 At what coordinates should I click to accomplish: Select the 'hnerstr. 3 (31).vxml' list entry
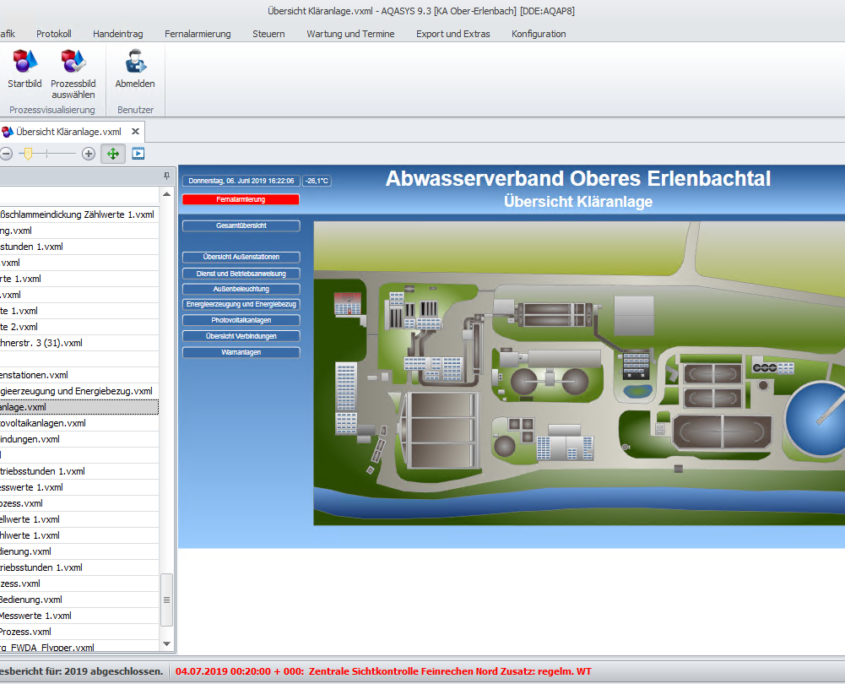coord(79,343)
